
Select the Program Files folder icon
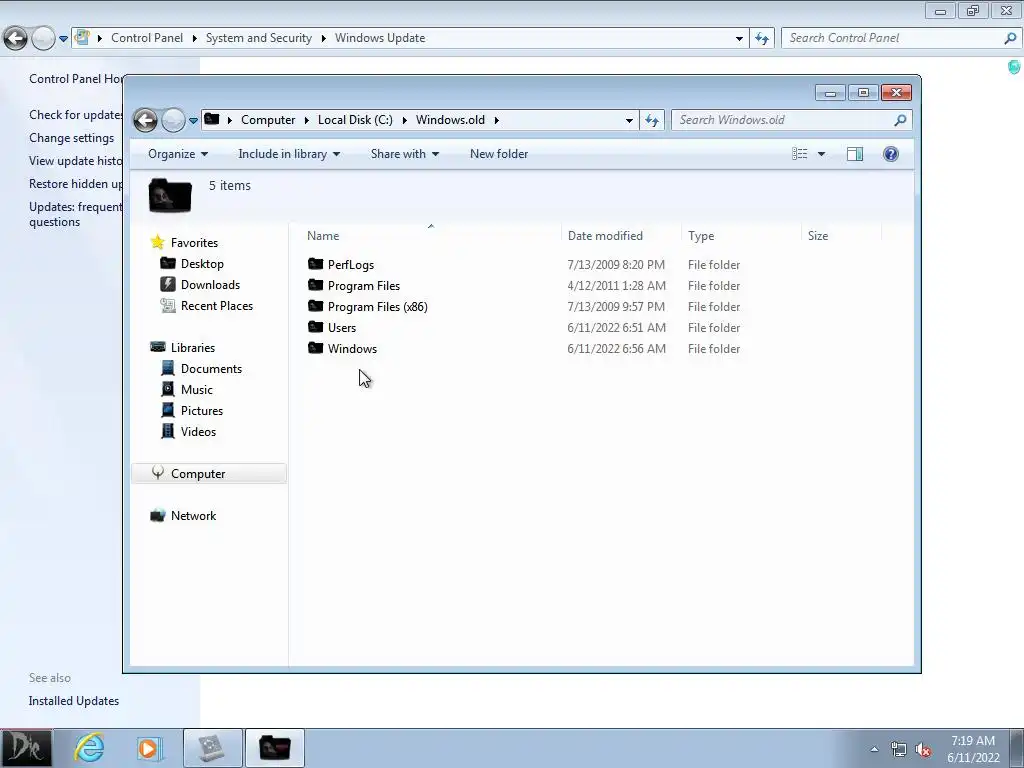click(x=316, y=285)
